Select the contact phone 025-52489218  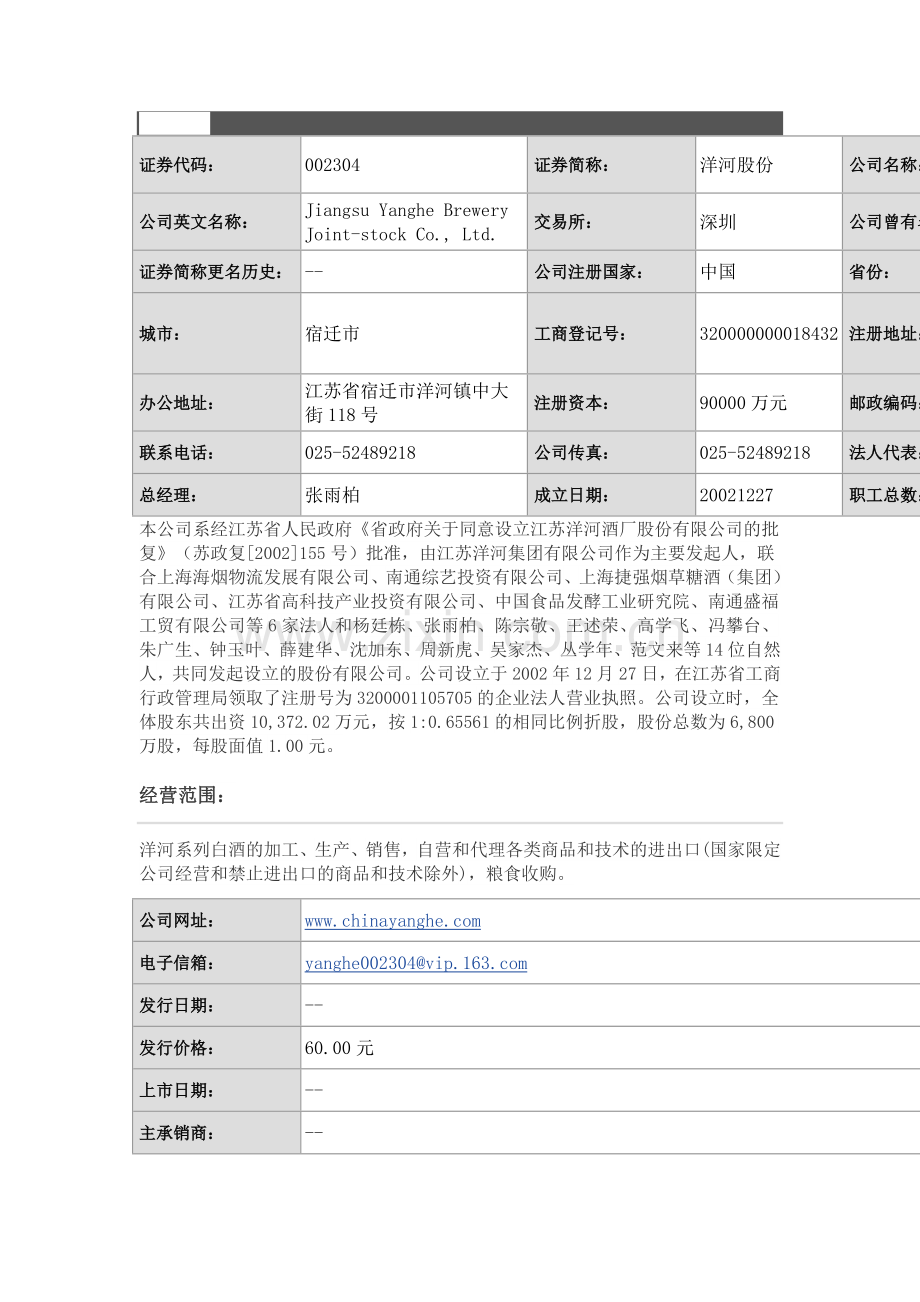tap(360, 453)
